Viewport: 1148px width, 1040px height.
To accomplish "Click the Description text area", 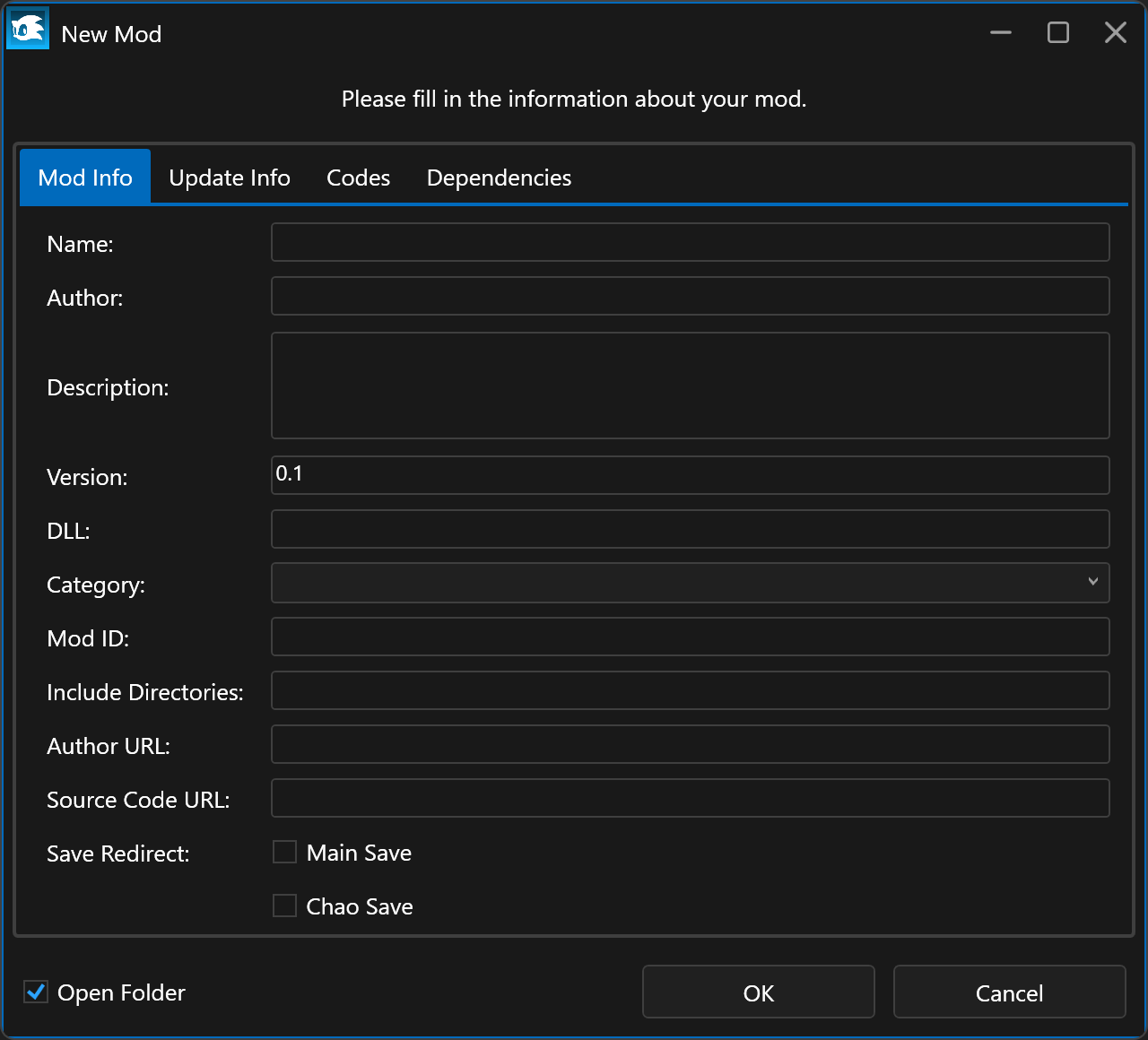I will [x=690, y=386].
